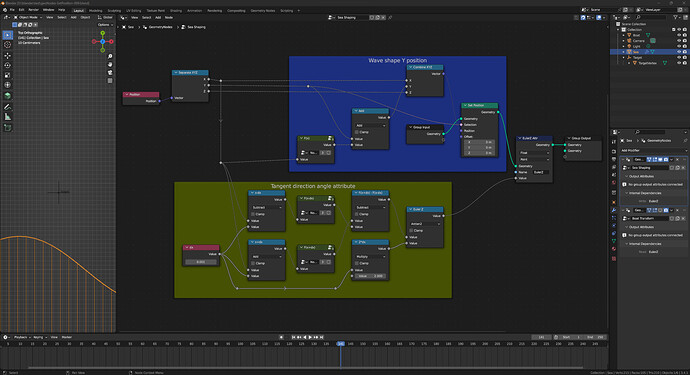Click the outliner filter funnel icon
Image resolution: width=690 pixels, height=375 pixels.
click(675, 18)
